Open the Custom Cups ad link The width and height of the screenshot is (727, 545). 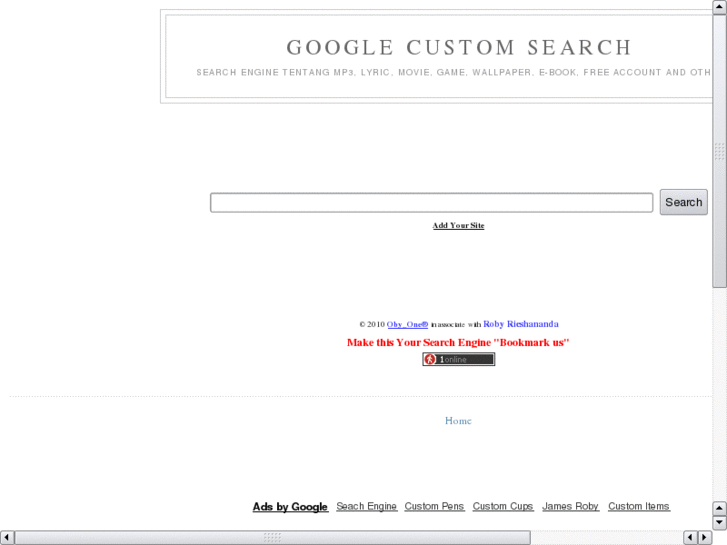(503, 507)
